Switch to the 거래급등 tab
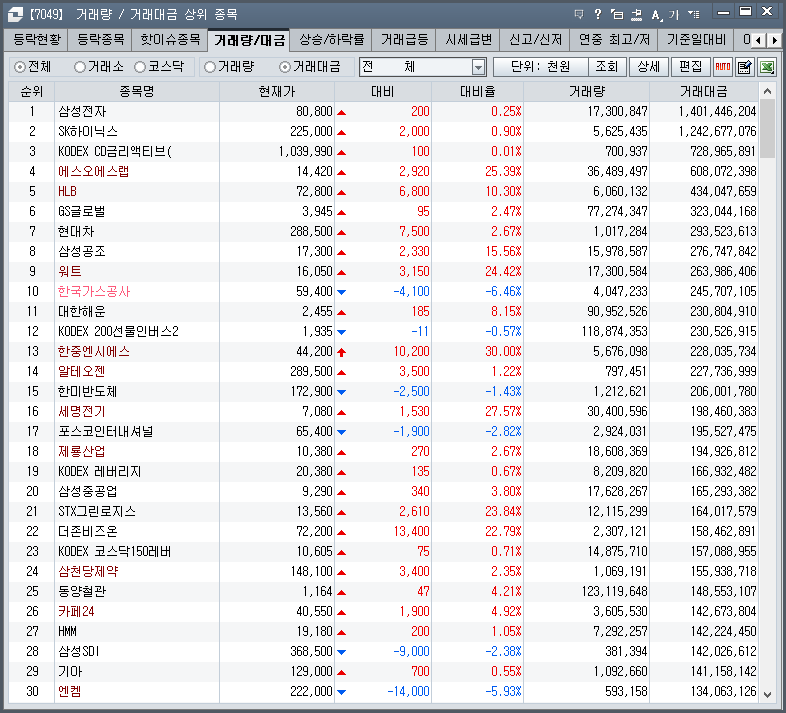Screen dimensions: 786x713 tap(404, 40)
